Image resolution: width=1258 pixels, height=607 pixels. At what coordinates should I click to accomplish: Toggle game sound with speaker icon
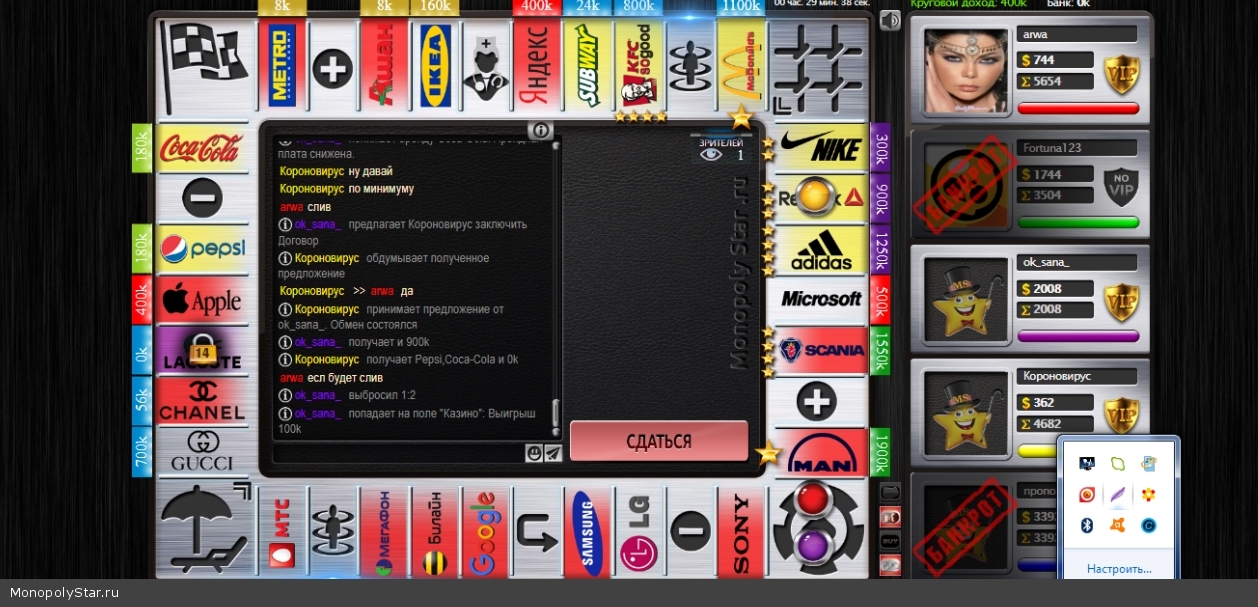point(889,20)
